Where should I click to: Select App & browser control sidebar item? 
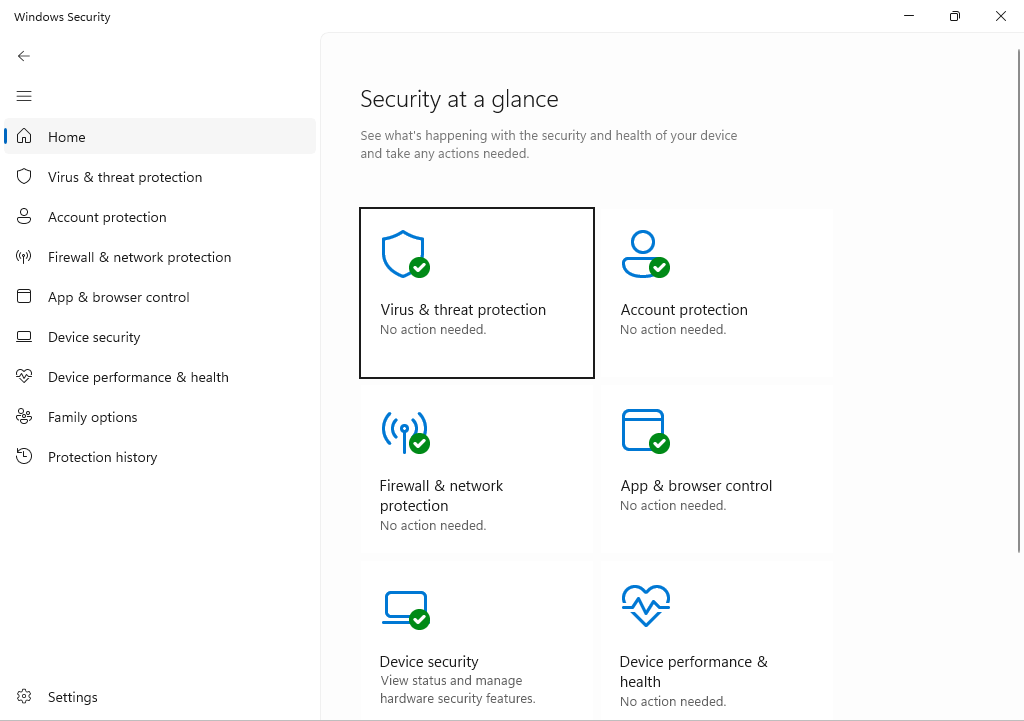tap(118, 297)
